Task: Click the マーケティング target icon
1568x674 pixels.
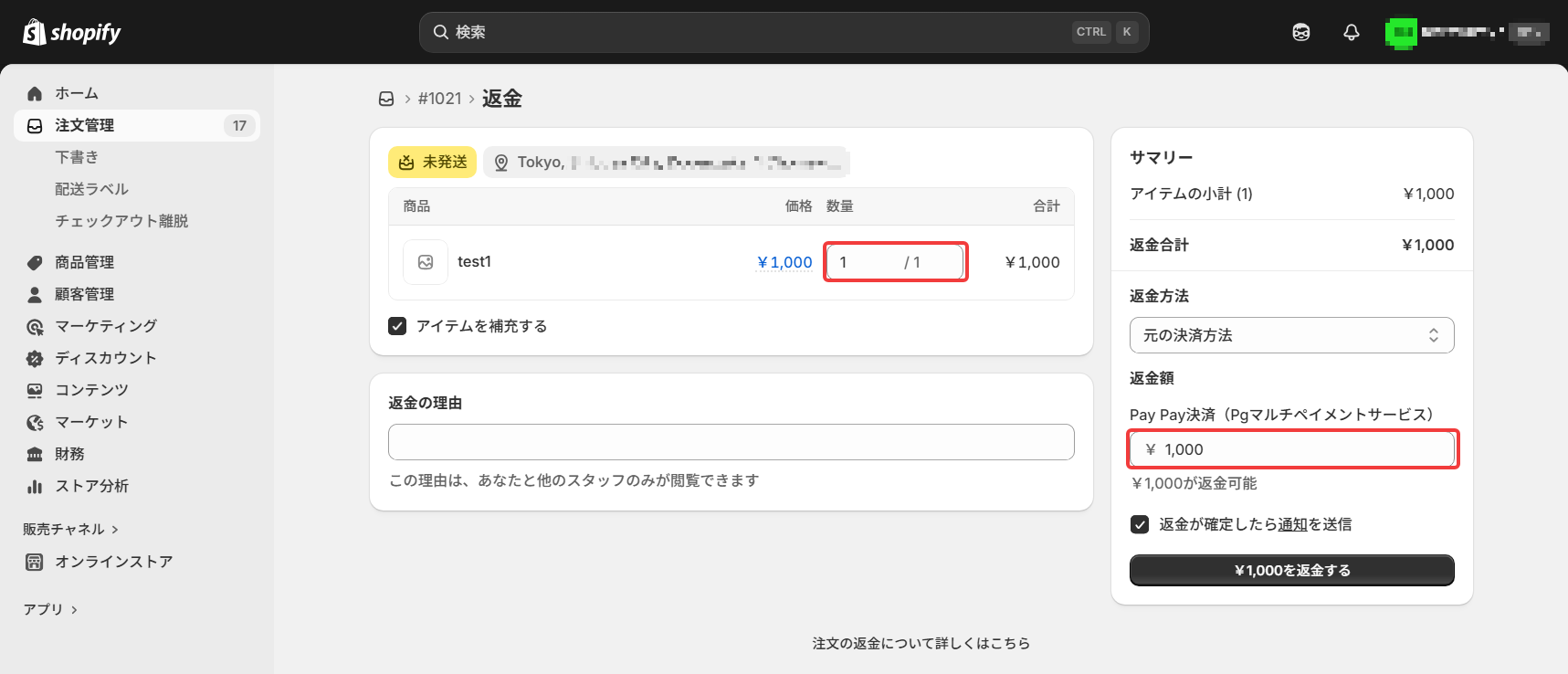Action: point(35,326)
